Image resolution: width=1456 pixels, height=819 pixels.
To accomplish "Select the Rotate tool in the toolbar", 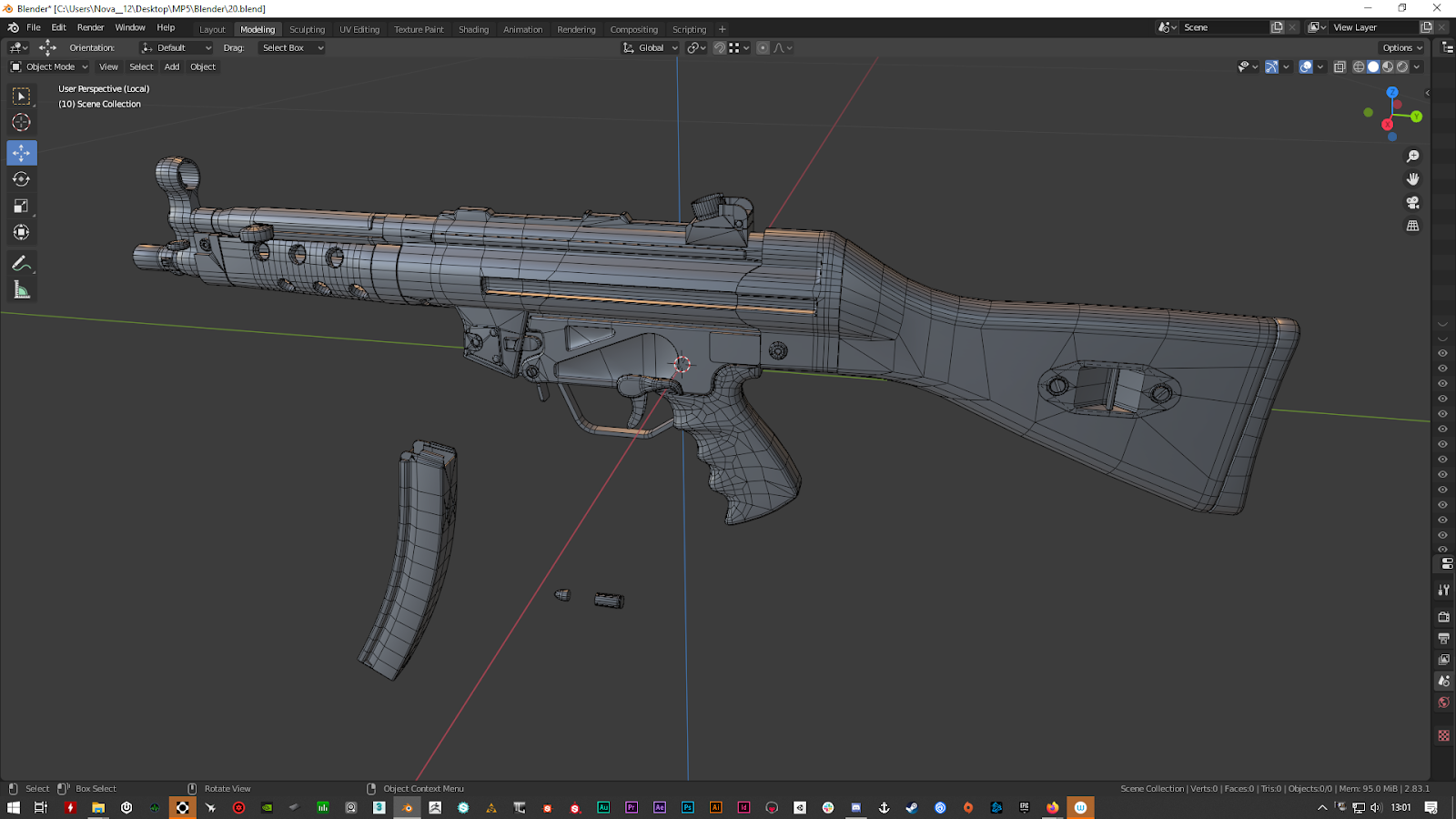I will 21,179.
